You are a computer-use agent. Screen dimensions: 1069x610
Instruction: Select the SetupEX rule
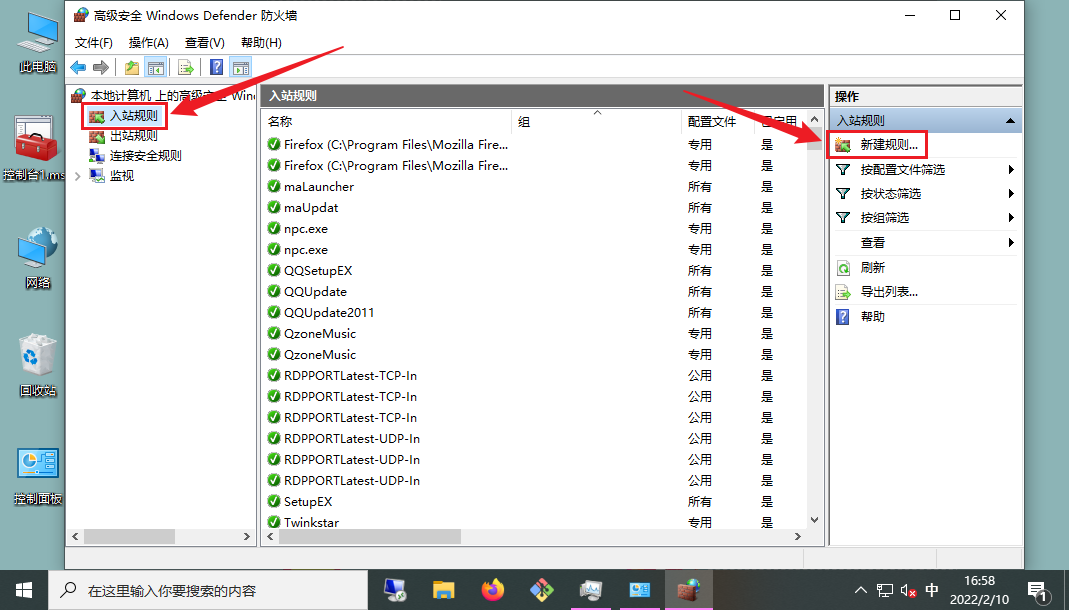pos(308,502)
